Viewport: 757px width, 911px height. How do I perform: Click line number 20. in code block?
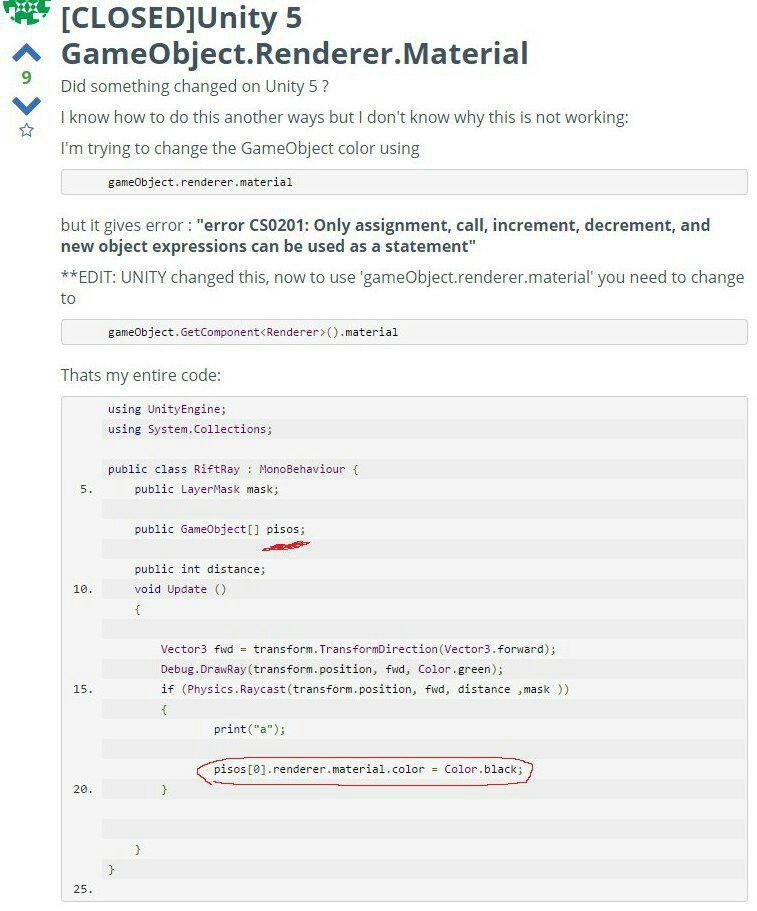83,789
